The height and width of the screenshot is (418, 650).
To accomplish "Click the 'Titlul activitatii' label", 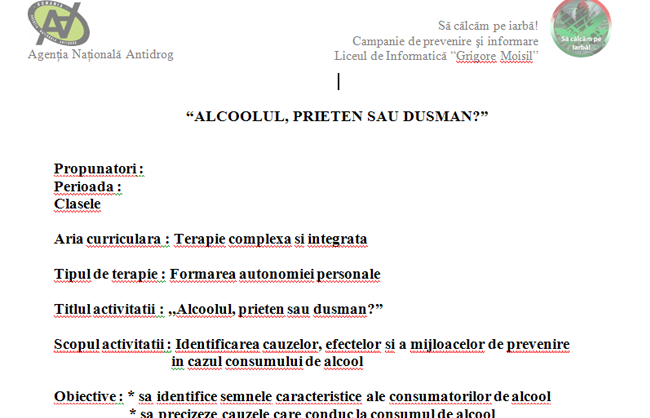I will click(x=108, y=309).
